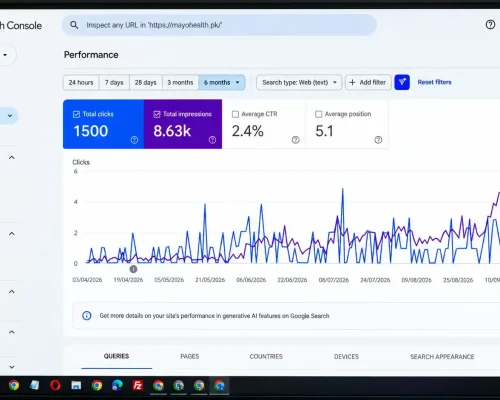This screenshot has height=400, width=500.
Task: Click the info icon in generative AI banner
Action: coord(87,316)
